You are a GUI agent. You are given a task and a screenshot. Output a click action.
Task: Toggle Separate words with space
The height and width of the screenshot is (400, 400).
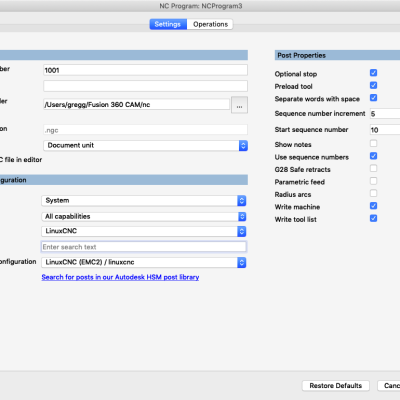373,98
